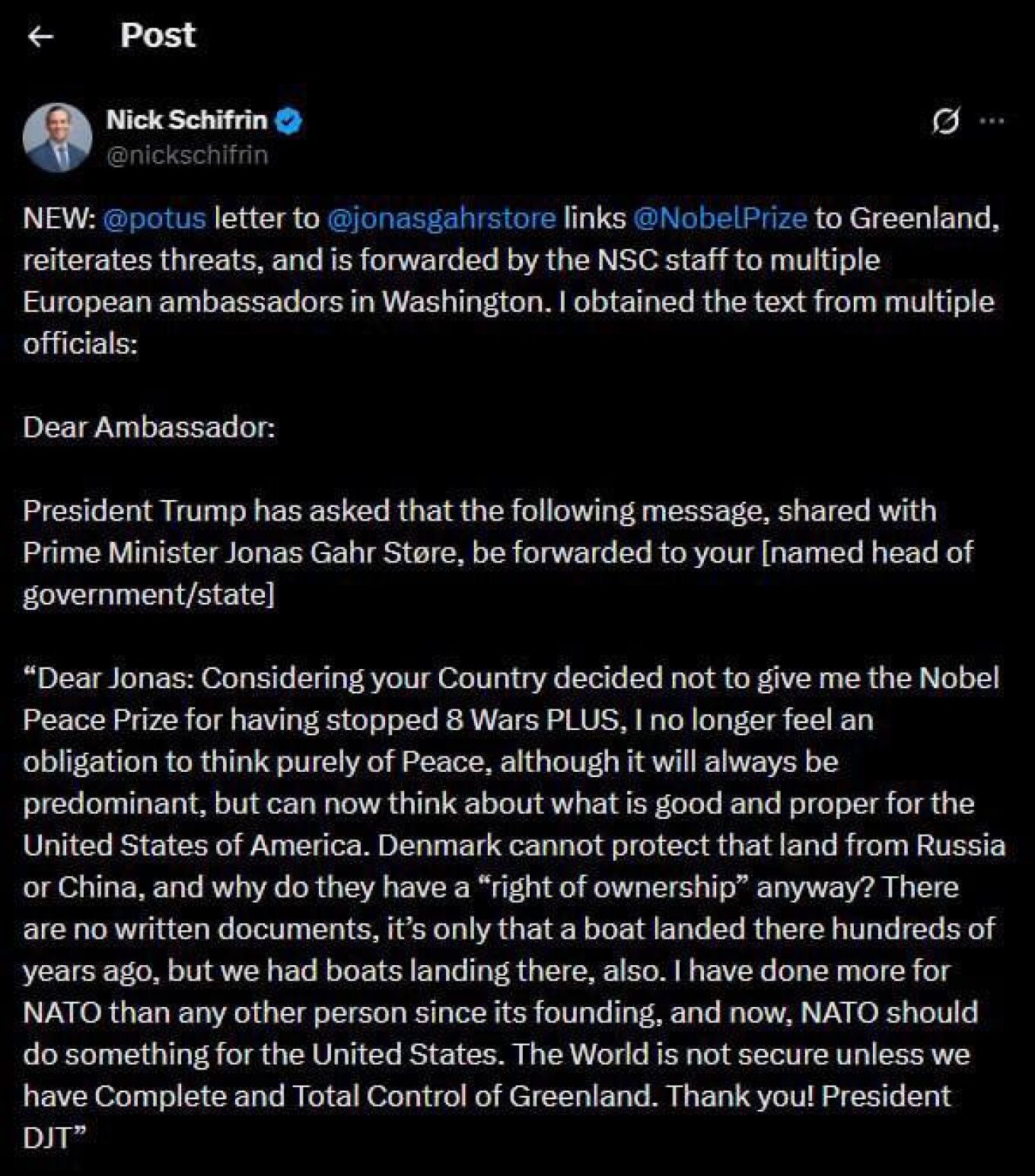
Task: Visit the @NobelPrize mention link
Action: click(x=719, y=218)
